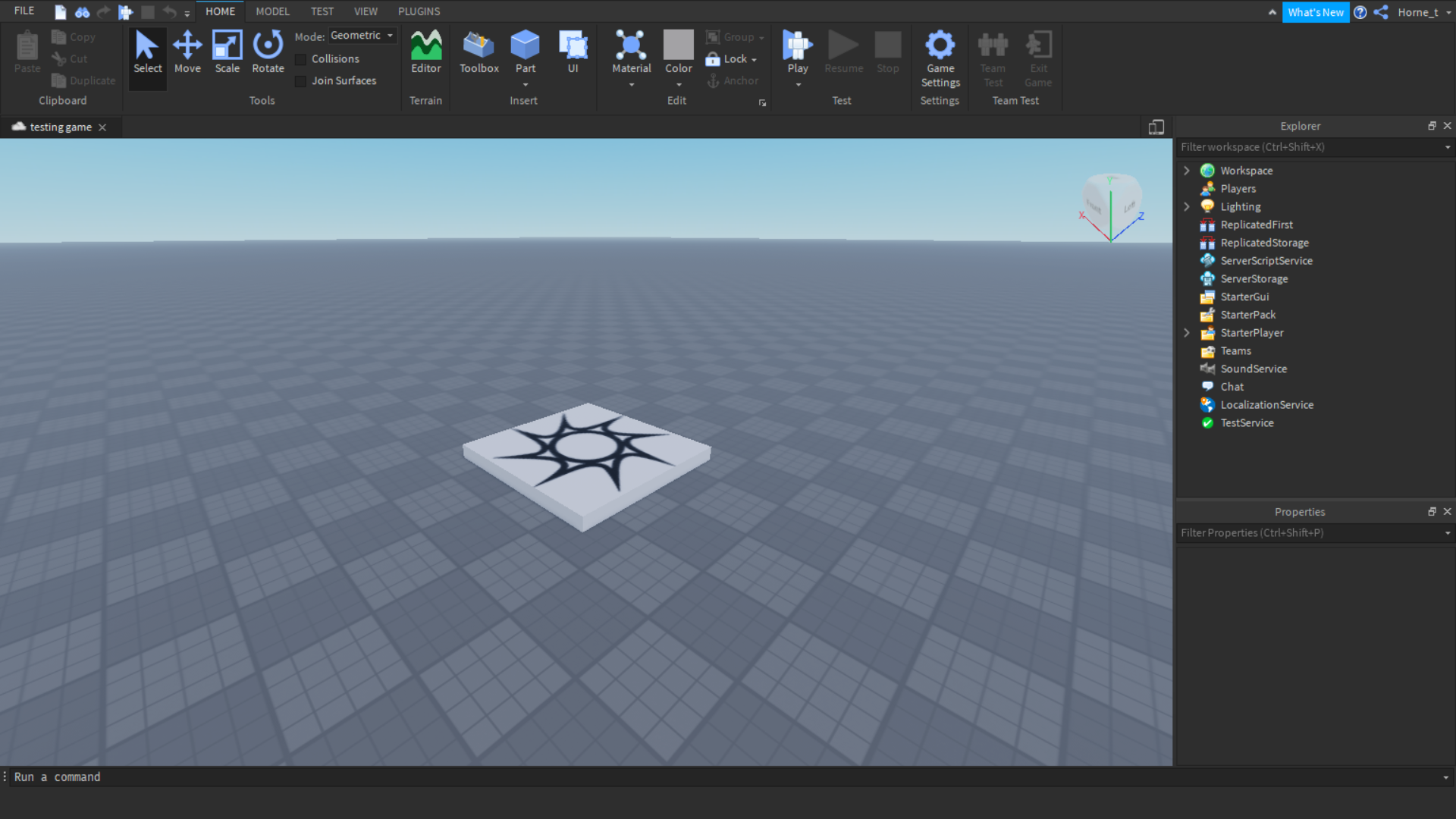Screen dimensions: 1456x819
Task: Open the Material dropdown arrow
Action: tap(631, 85)
